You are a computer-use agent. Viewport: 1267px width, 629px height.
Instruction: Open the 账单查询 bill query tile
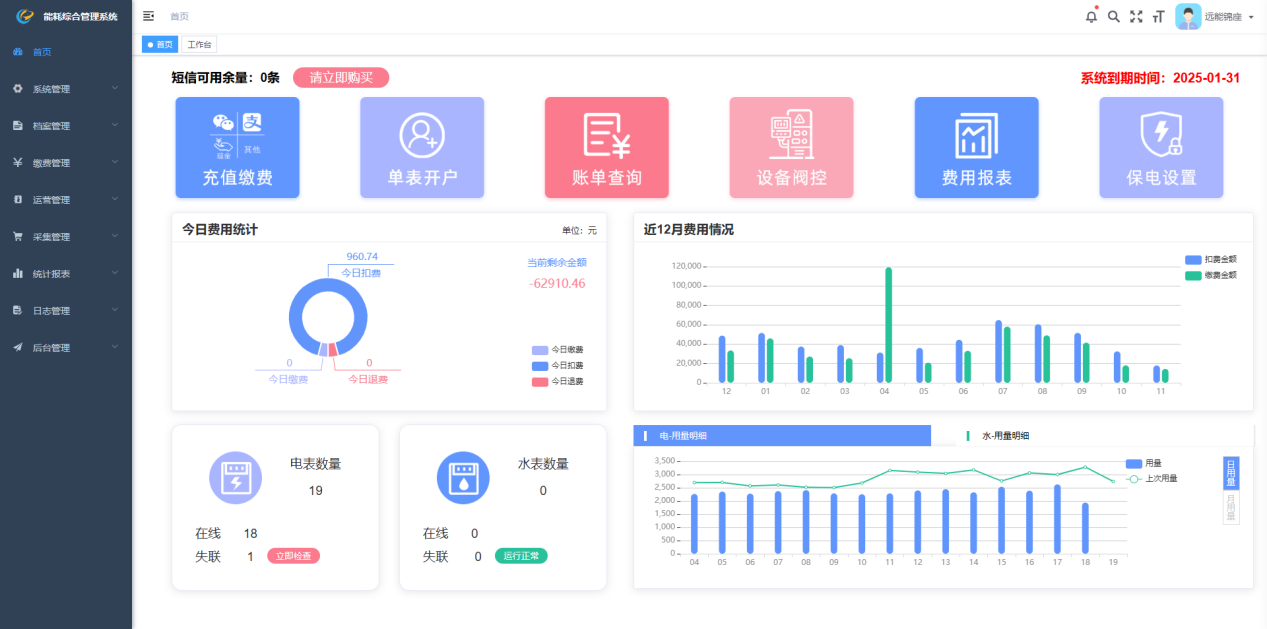point(606,147)
